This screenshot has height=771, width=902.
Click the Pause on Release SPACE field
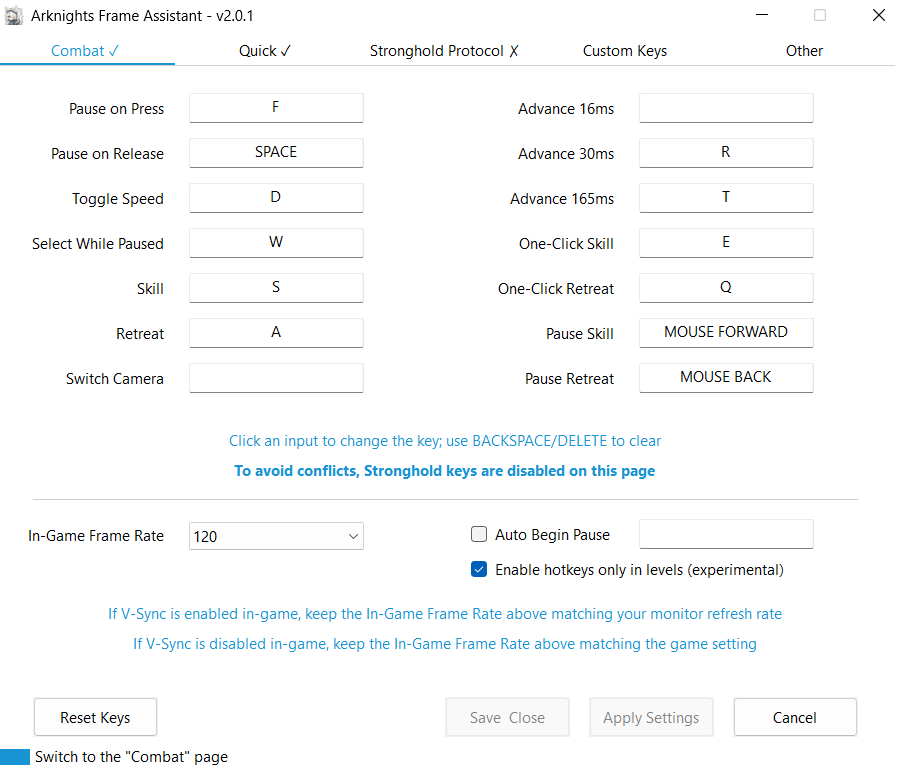tap(276, 152)
